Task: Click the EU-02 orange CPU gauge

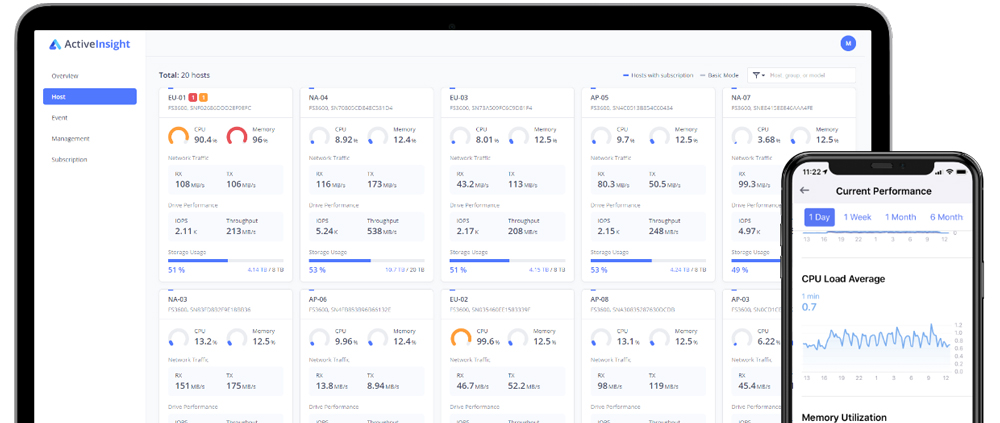Action: (460, 338)
